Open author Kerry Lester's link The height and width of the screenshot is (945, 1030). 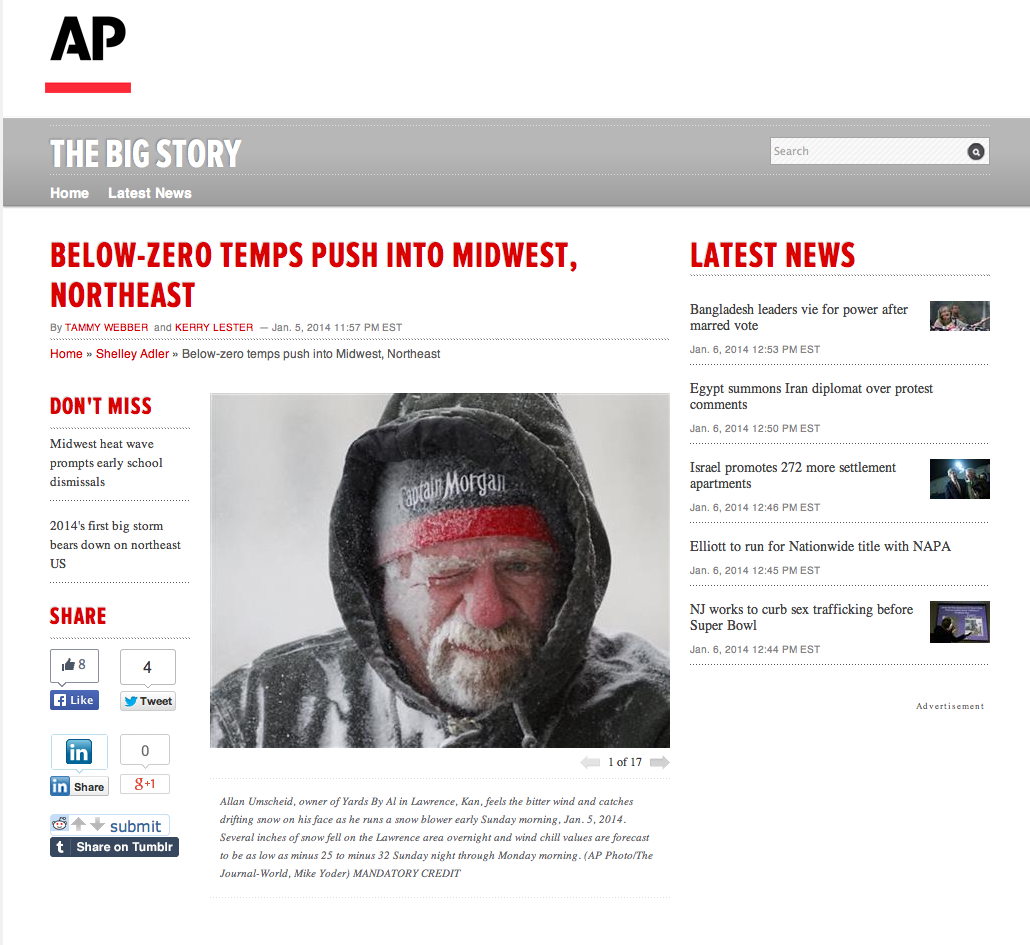click(214, 327)
